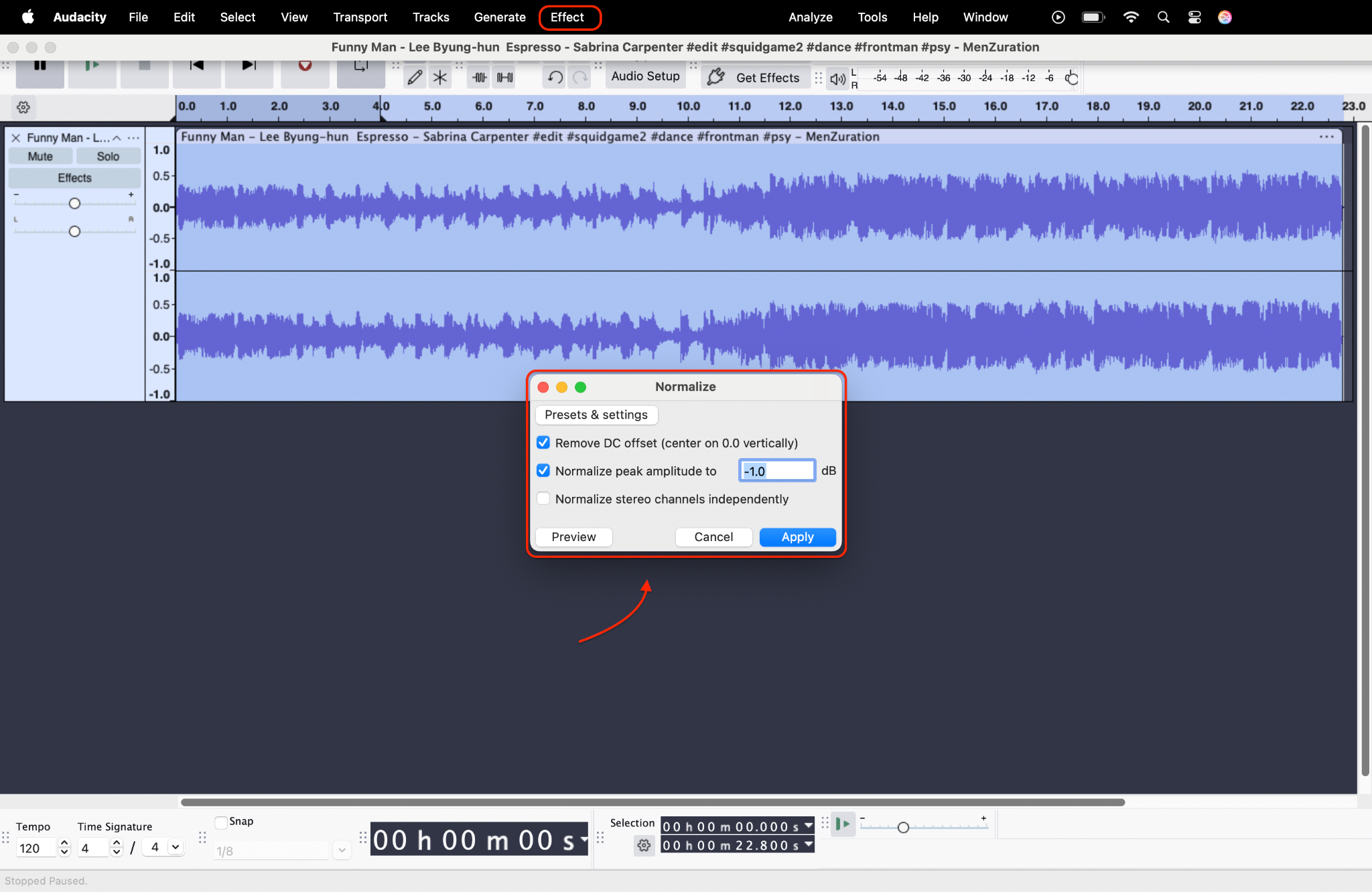Screen dimensions: 1372x892
Task: Click the playback meter speaker icon
Action: (837, 78)
